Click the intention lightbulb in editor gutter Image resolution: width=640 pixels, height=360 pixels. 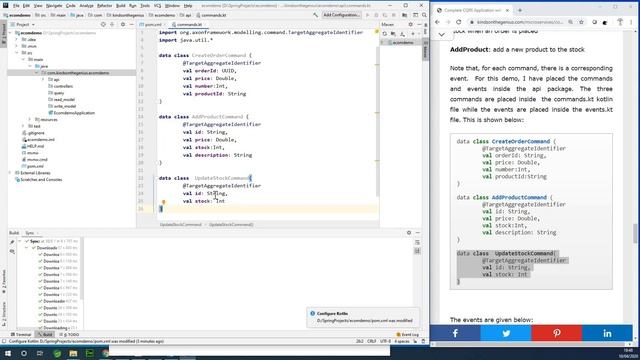coord(163,202)
